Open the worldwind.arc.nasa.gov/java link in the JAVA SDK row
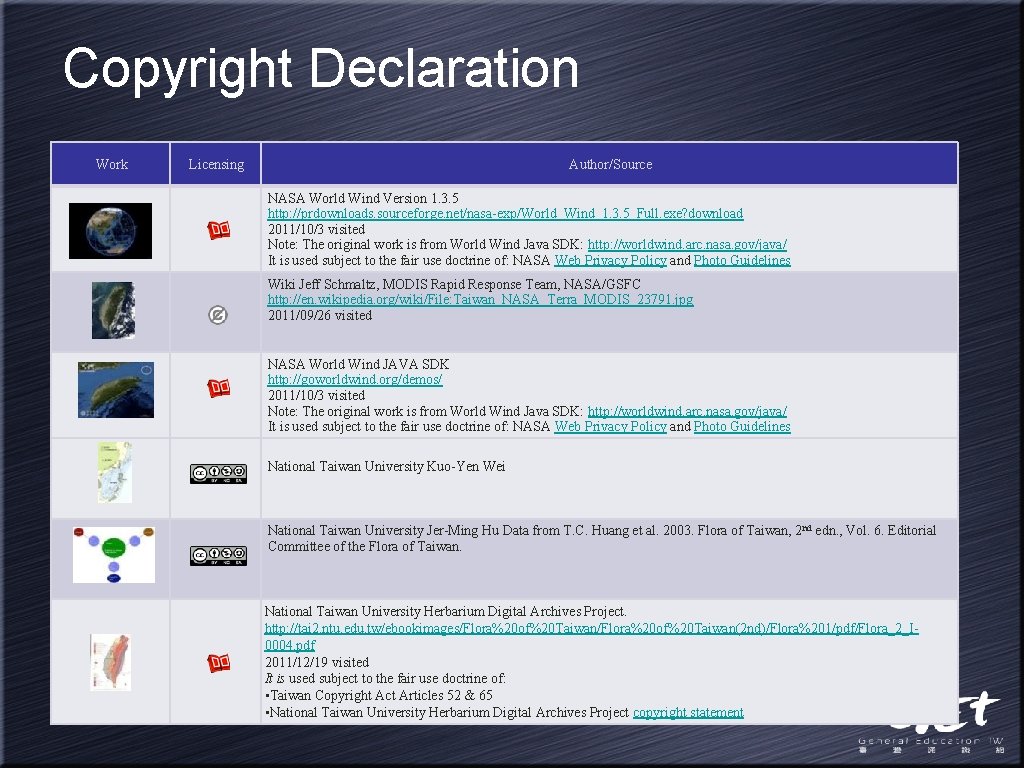Viewport: 1024px width, 768px height. pos(687,411)
